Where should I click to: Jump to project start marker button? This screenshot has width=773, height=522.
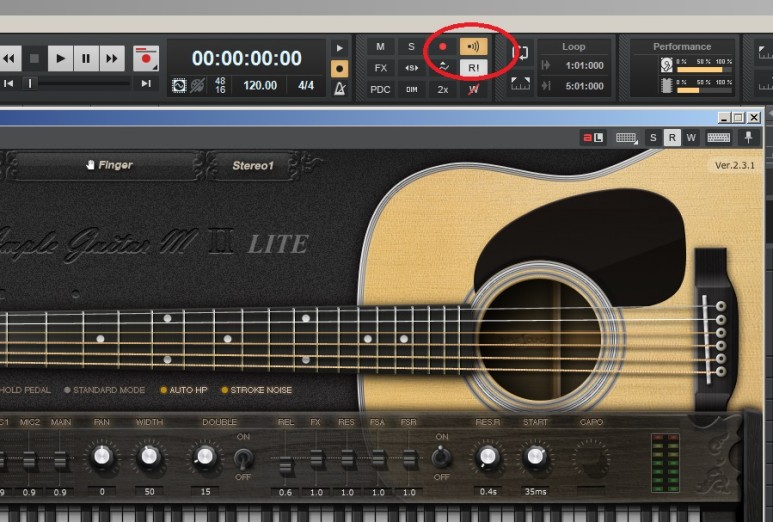(8, 84)
